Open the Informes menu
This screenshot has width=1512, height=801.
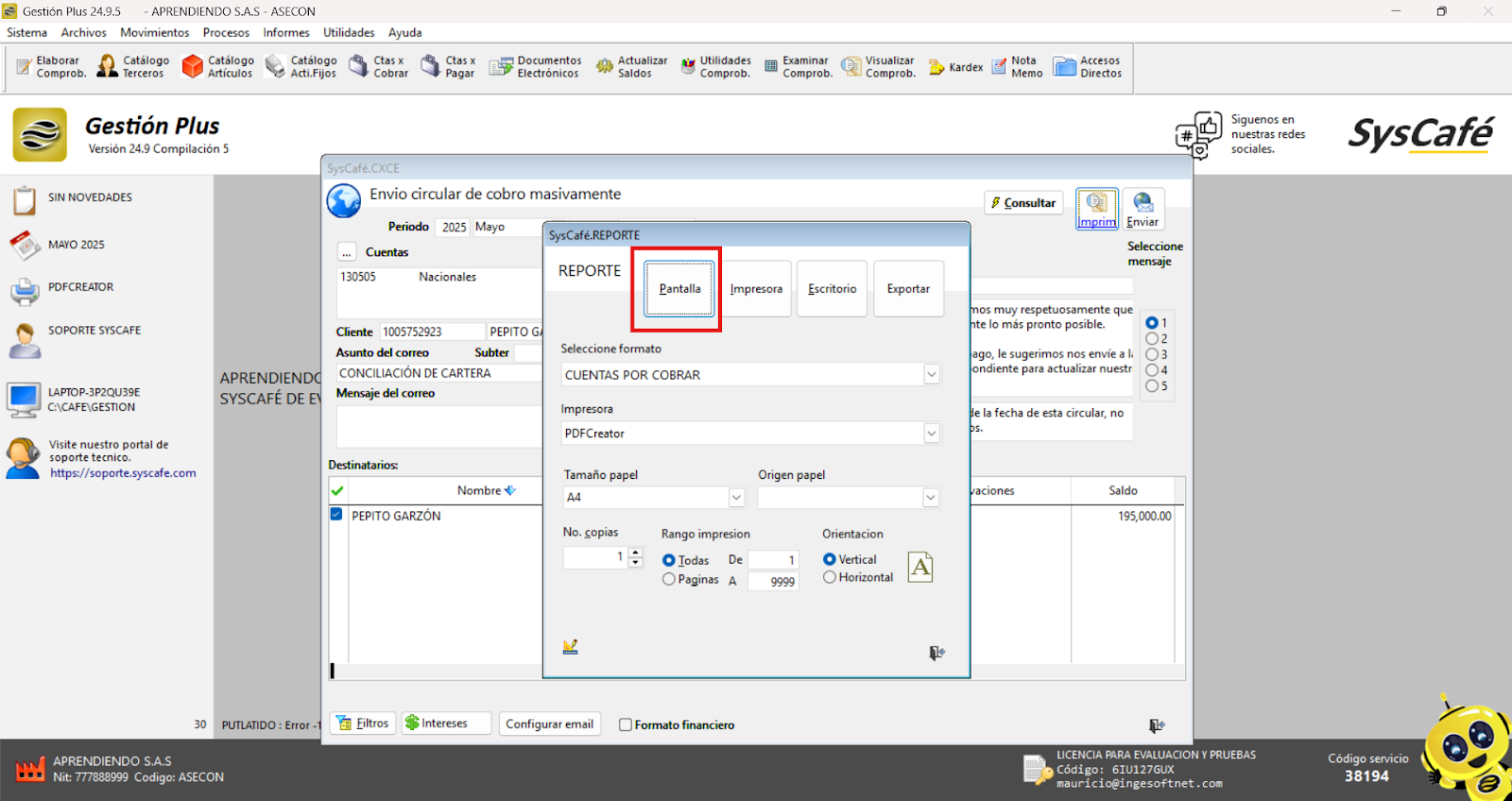pos(285,32)
